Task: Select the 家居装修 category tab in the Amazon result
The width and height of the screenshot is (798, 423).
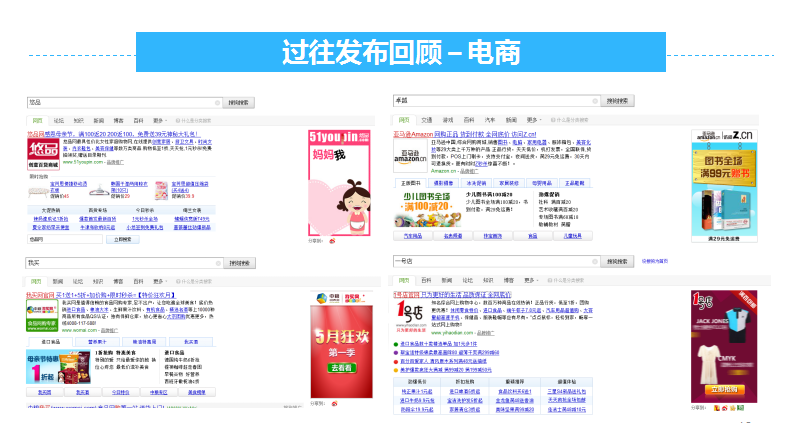Action: click(509, 183)
